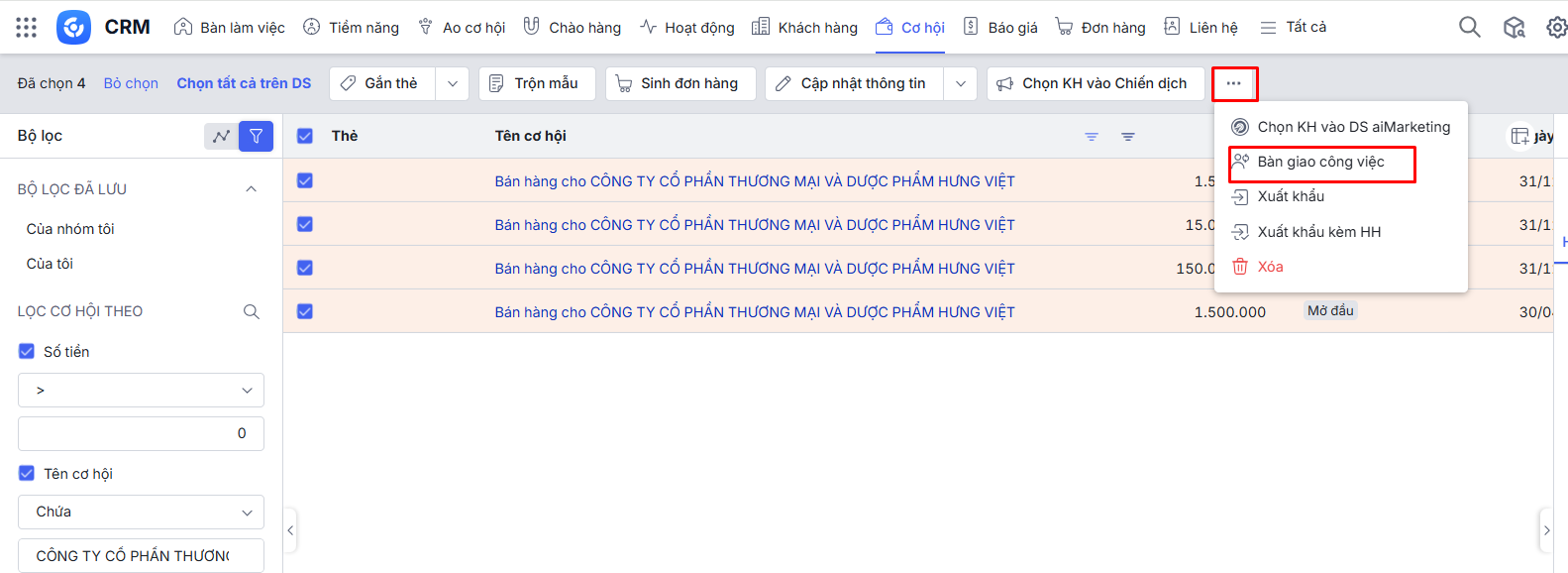Viewport: 1568px width, 573px height.
Task: Click Trộn mẫu button
Action: pos(537,83)
